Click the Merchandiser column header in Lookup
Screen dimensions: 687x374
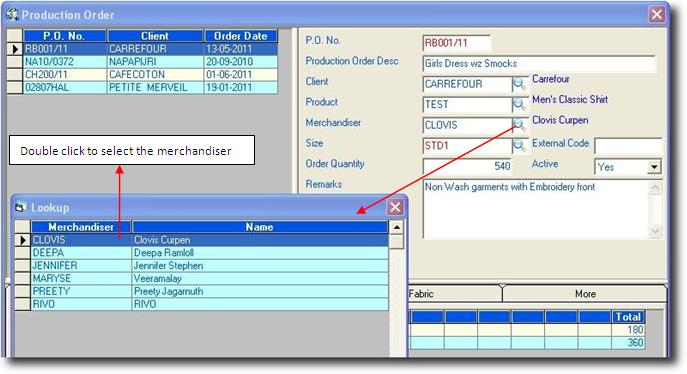click(x=81, y=227)
